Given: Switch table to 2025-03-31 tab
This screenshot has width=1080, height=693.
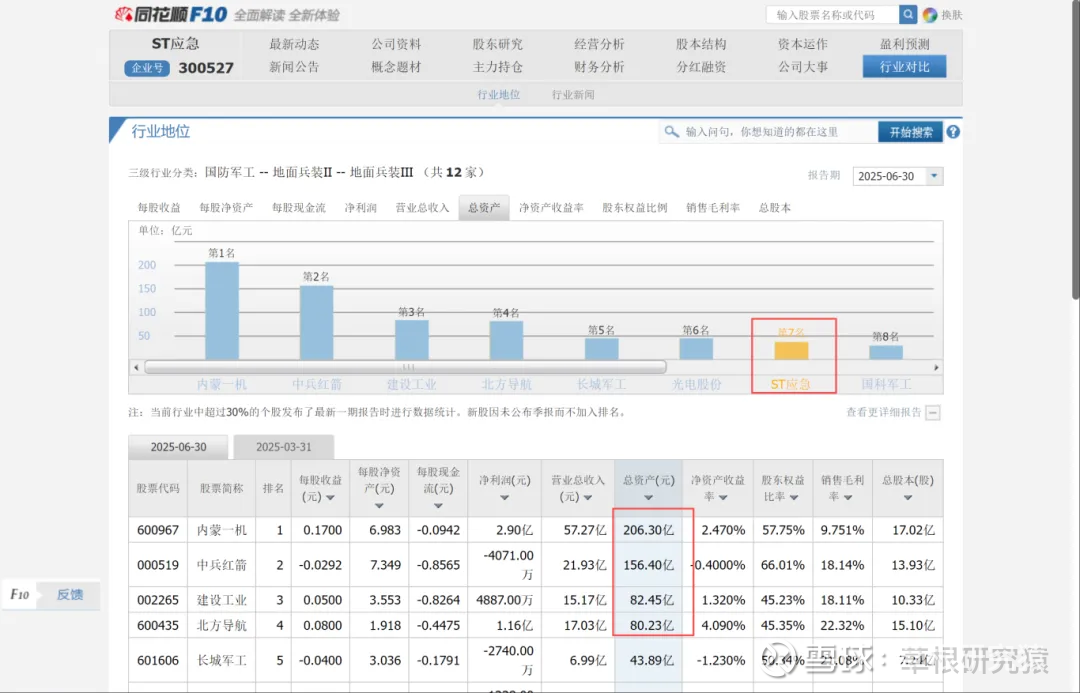Looking at the screenshot, I should tap(284, 447).
